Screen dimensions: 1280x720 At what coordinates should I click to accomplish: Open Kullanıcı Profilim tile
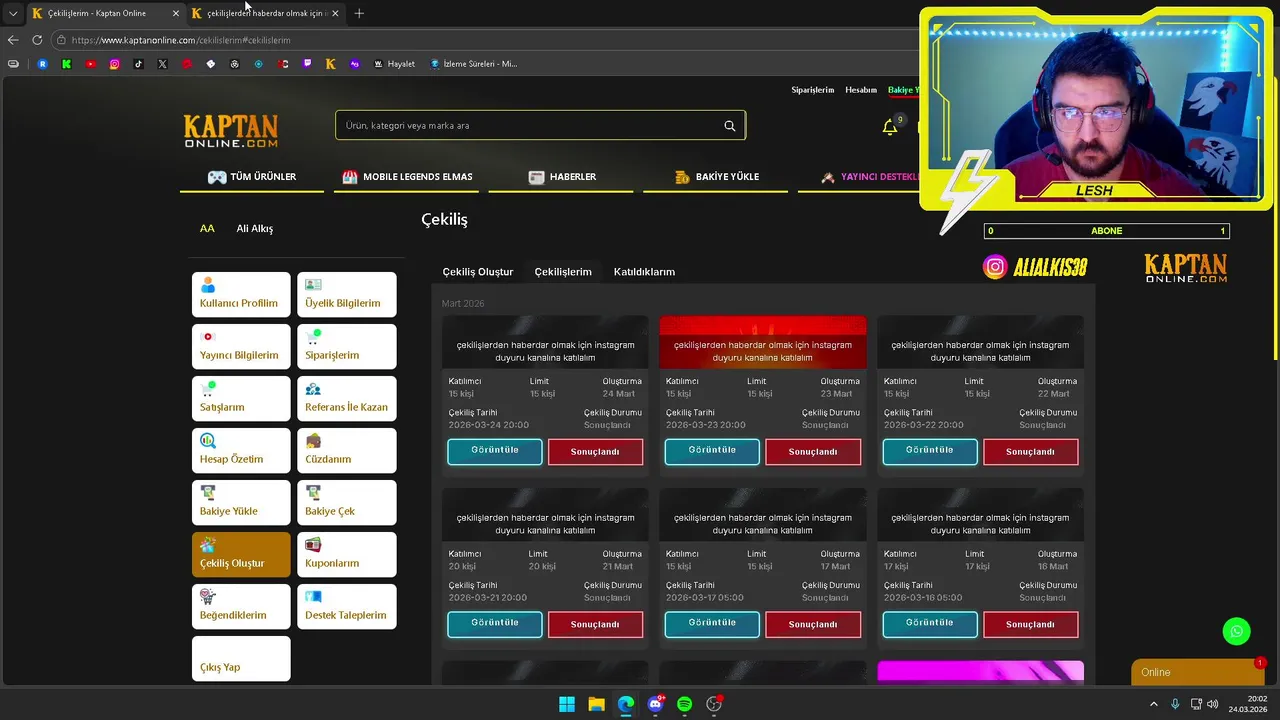click(241, 294)
